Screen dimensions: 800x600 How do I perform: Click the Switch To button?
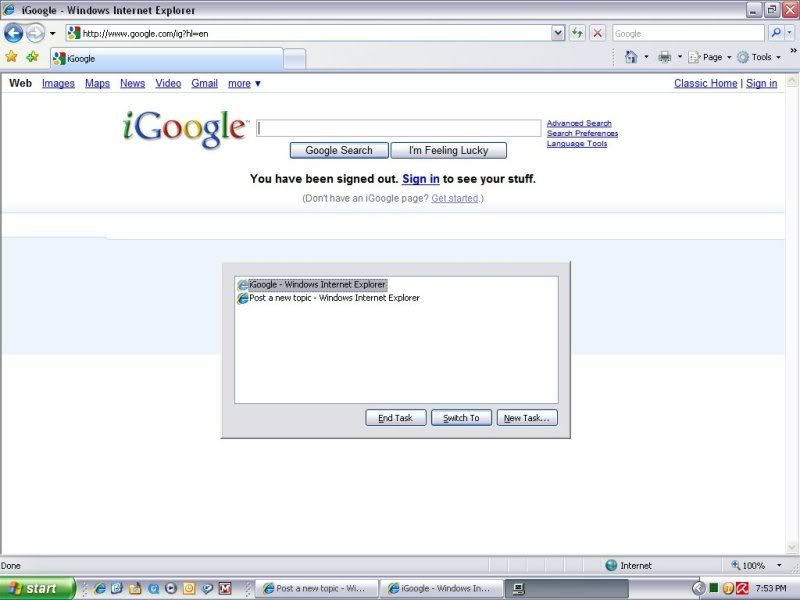tap(461, 418)
